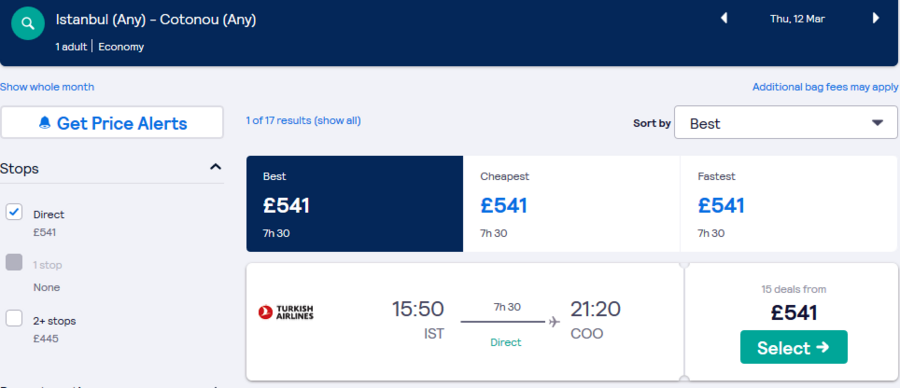The width and height of the screenshot is (900, 388).
Task: Tick the disabled 1 stop checkbox
Action: (14, 263)
